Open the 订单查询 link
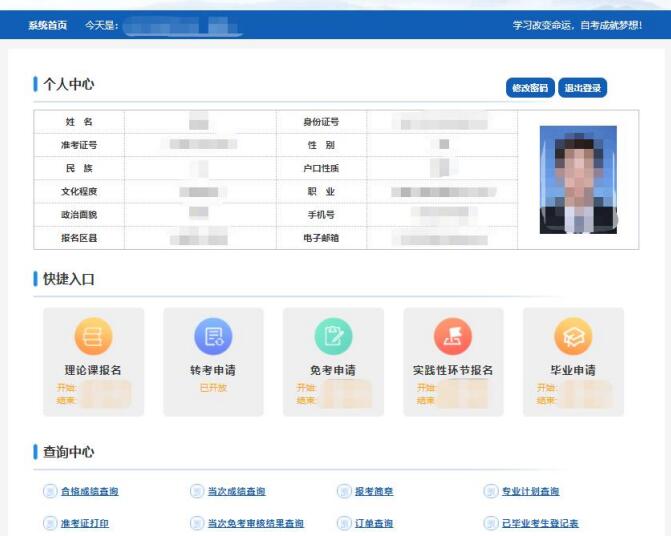671x536 pixels. click(374, 523)
